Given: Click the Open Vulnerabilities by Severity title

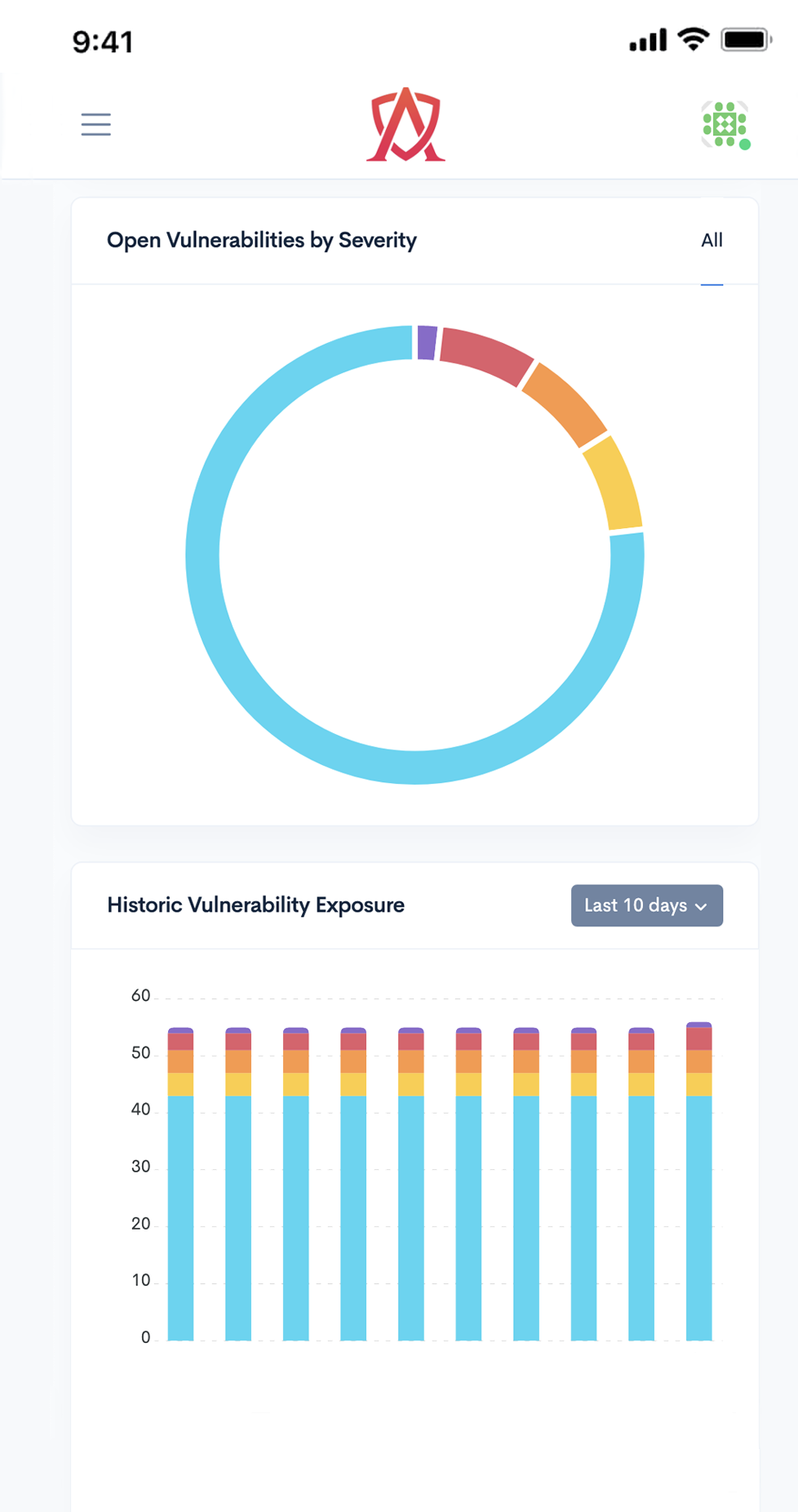Looking at the screenshot, I should pyautogui.click(x=262, y=240).
